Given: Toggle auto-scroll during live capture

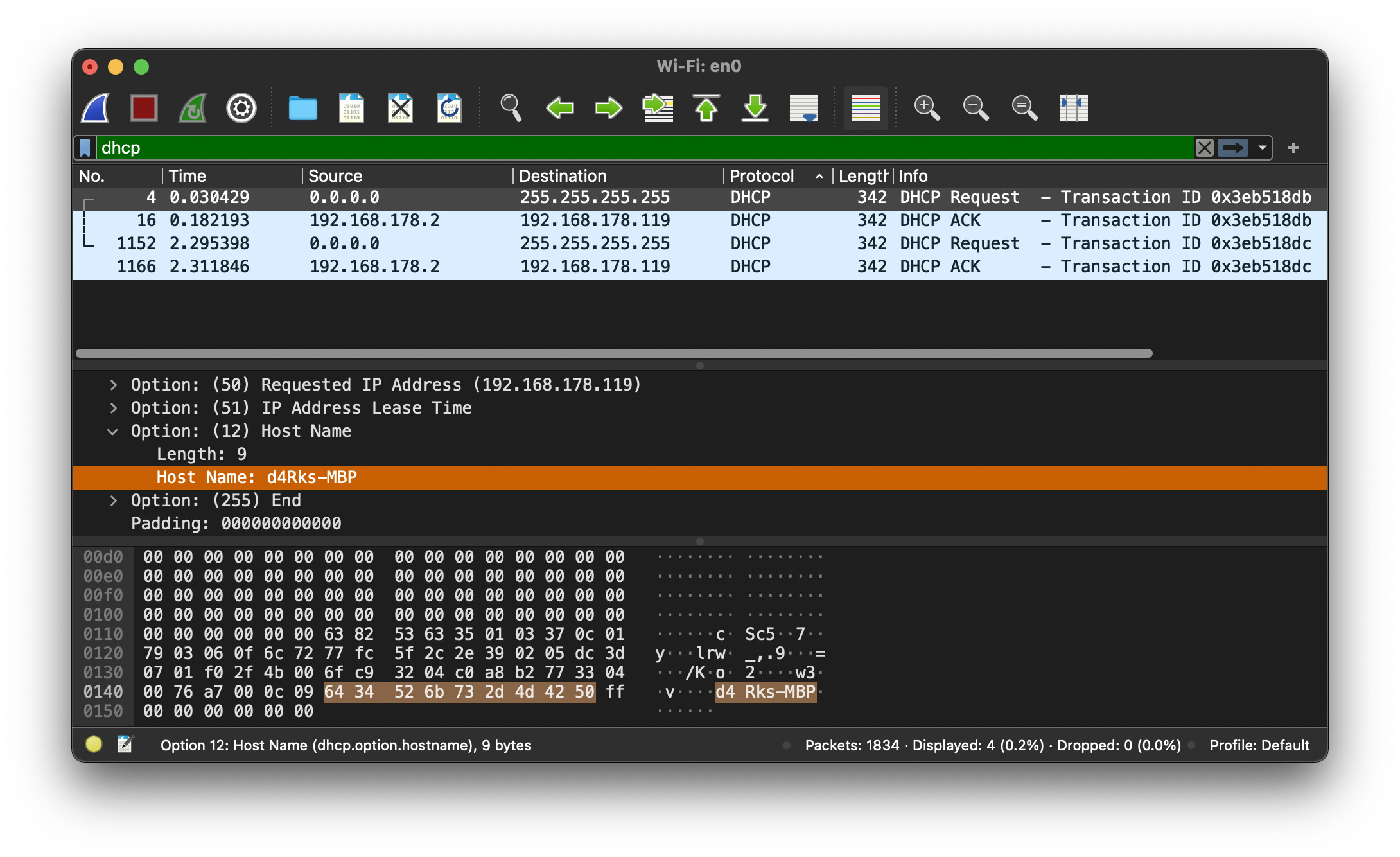Looking at the screenshot, I should pyautogui.click(x=803, y=108).
